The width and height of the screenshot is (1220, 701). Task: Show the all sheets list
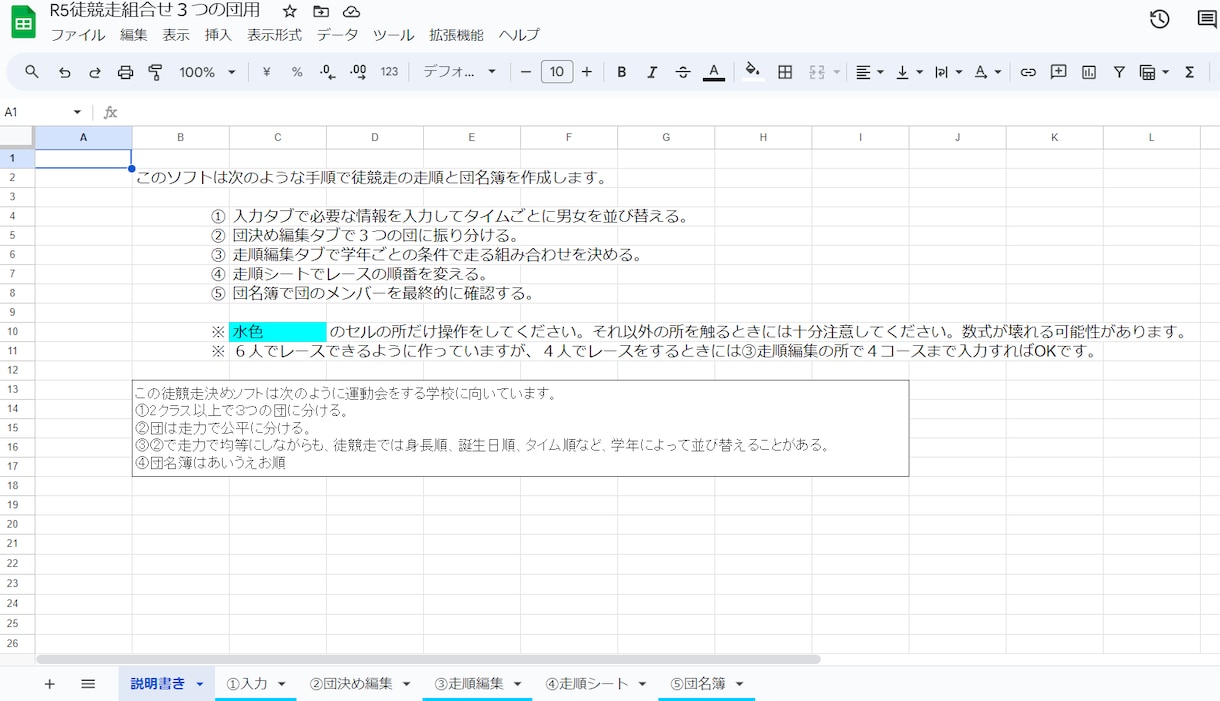[88, 684]
